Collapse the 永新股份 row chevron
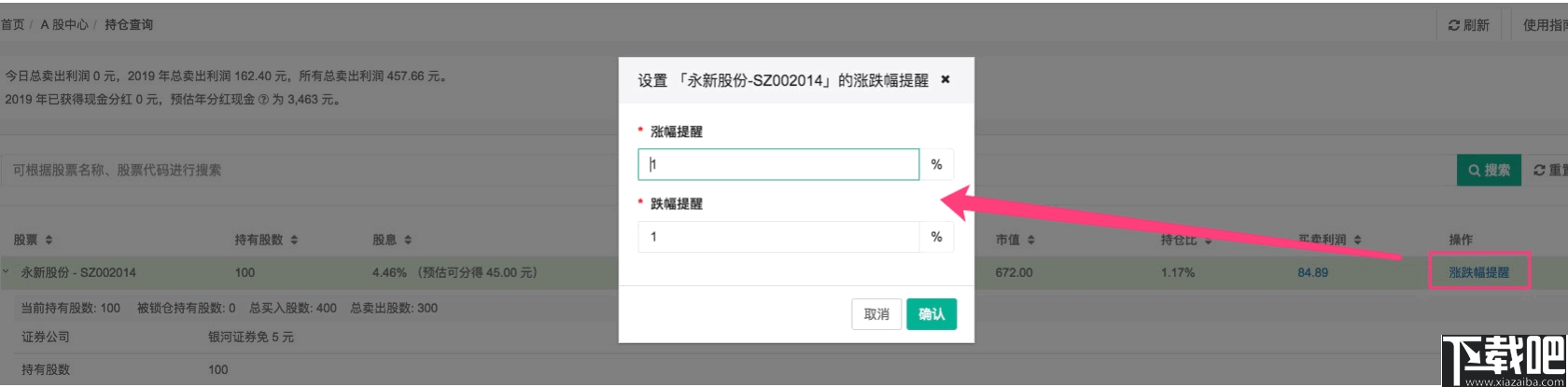1568x387 pixels. [7, 272]
